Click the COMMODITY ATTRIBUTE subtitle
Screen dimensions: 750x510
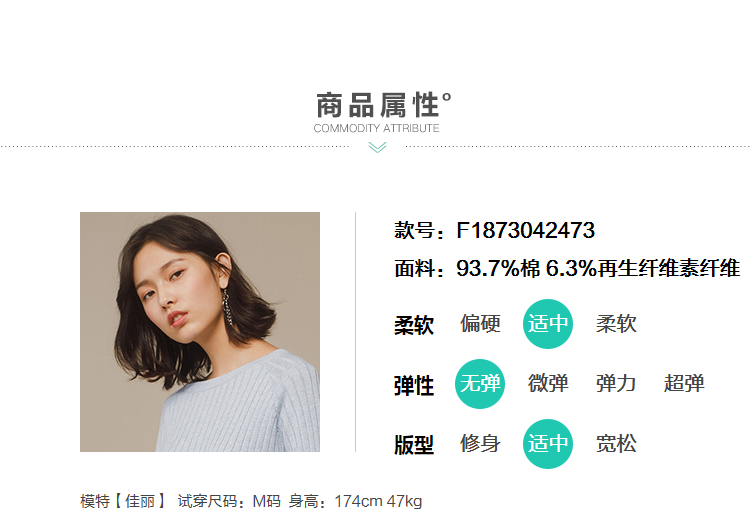point(376,128)
